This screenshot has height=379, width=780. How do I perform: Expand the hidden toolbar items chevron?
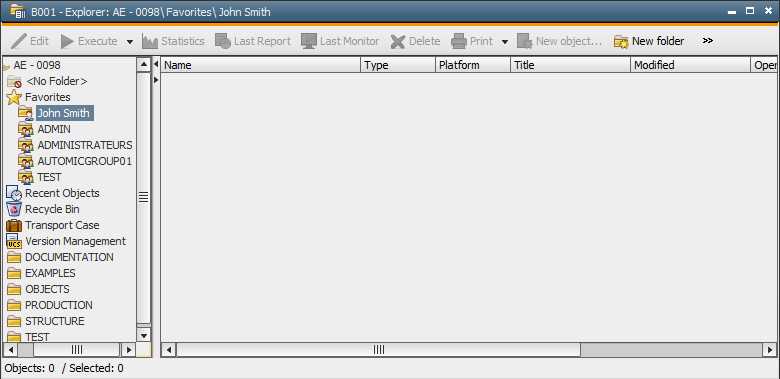pyautogui.click(x=707, y=41)
